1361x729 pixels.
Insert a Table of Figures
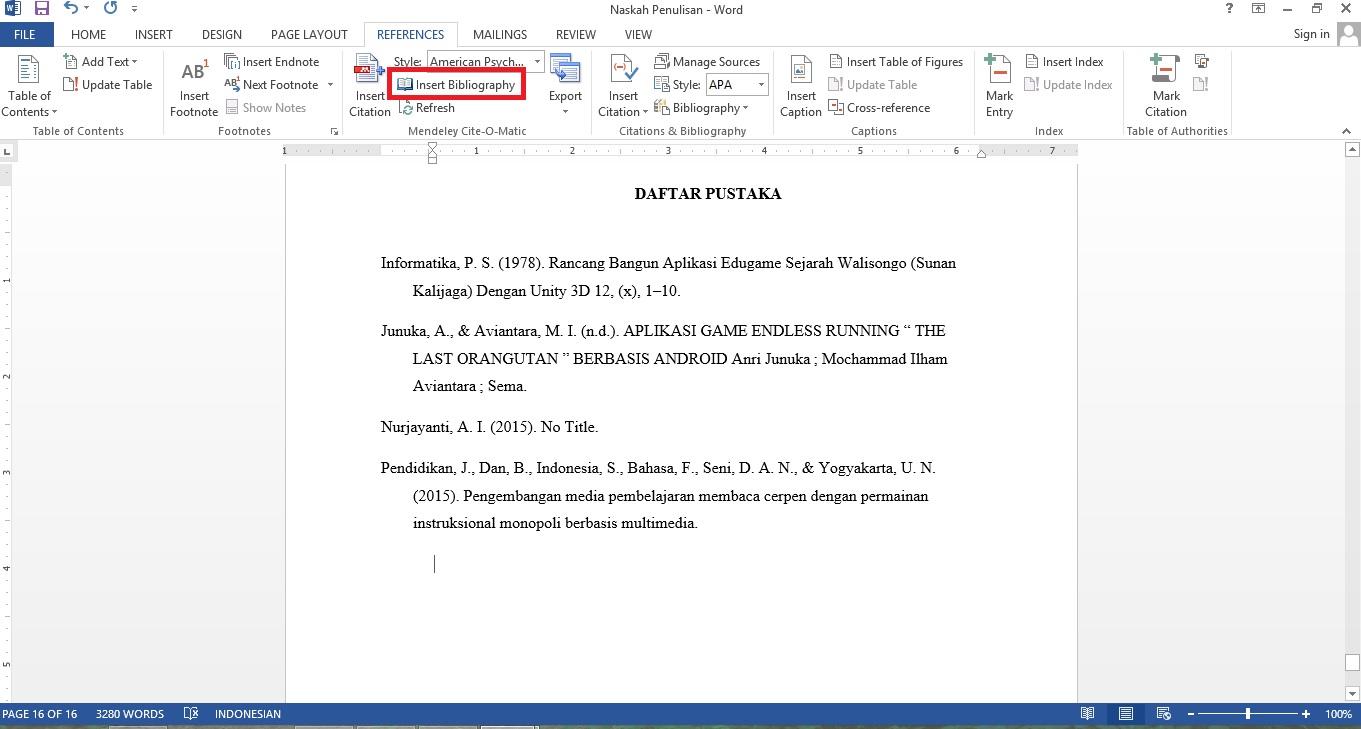[896, 61]
